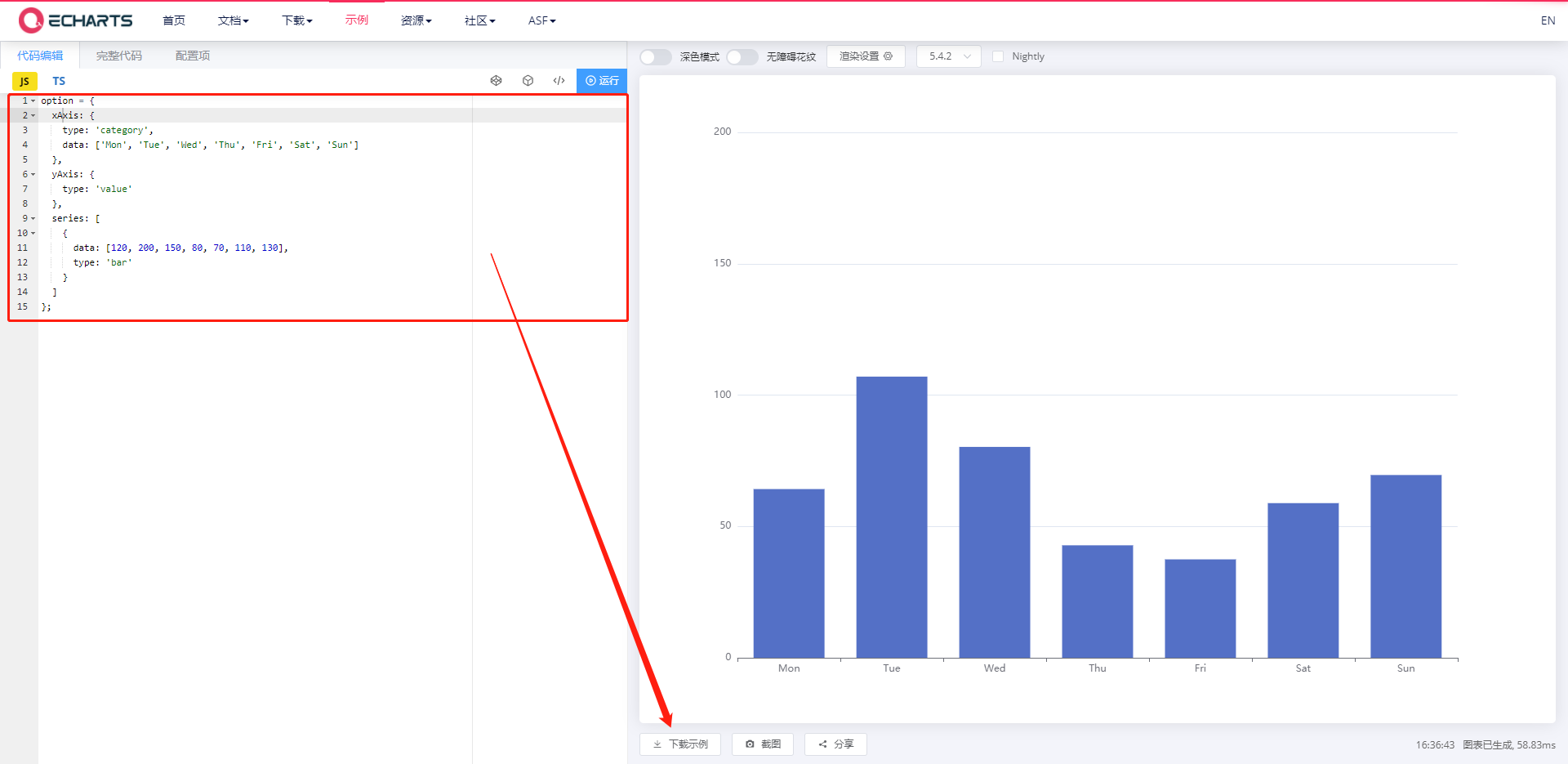
Task: Expand the 资源 menu
Action: 416,20
